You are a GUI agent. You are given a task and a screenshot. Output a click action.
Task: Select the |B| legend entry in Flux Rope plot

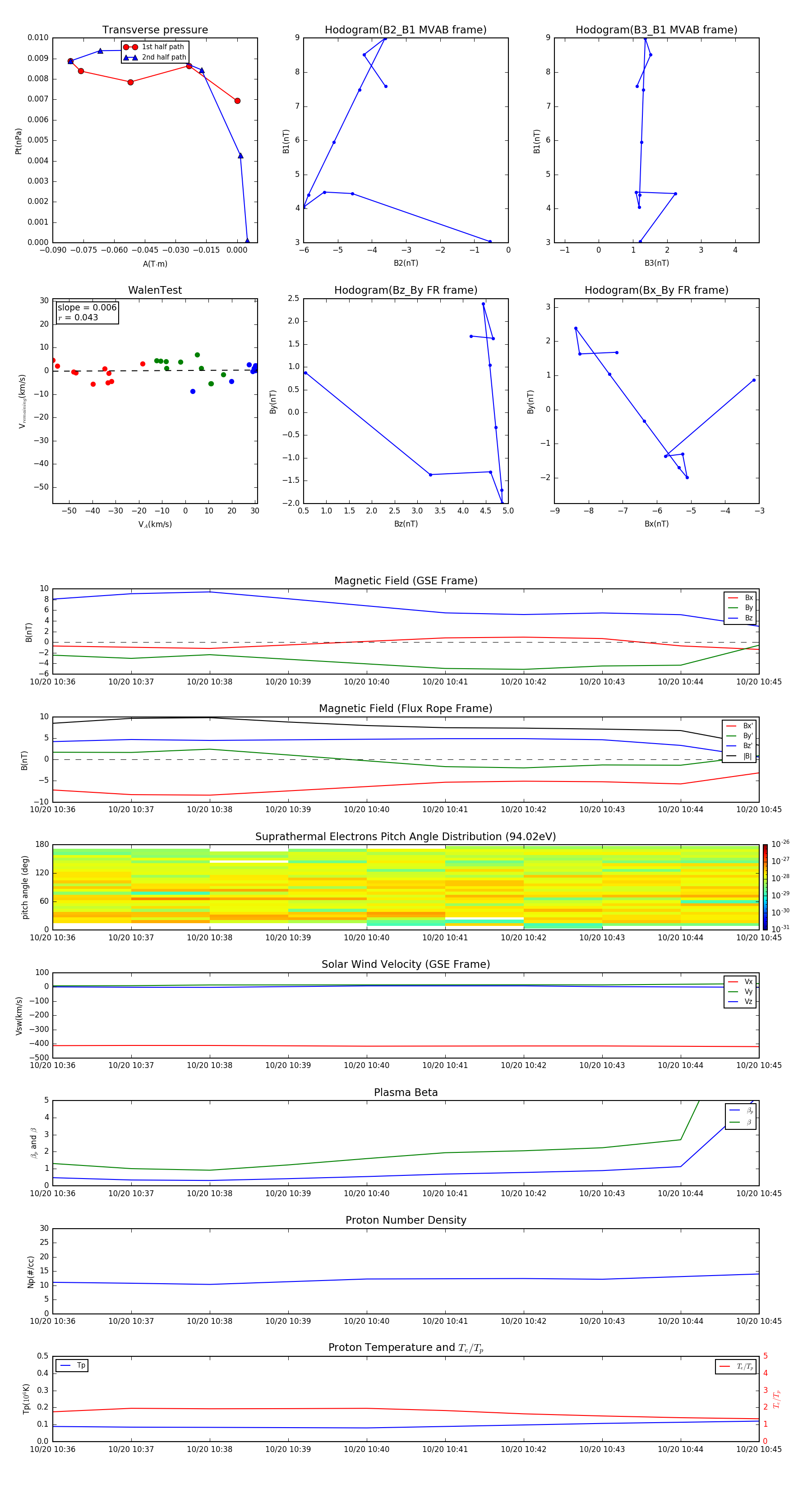(x=739, y=756)
